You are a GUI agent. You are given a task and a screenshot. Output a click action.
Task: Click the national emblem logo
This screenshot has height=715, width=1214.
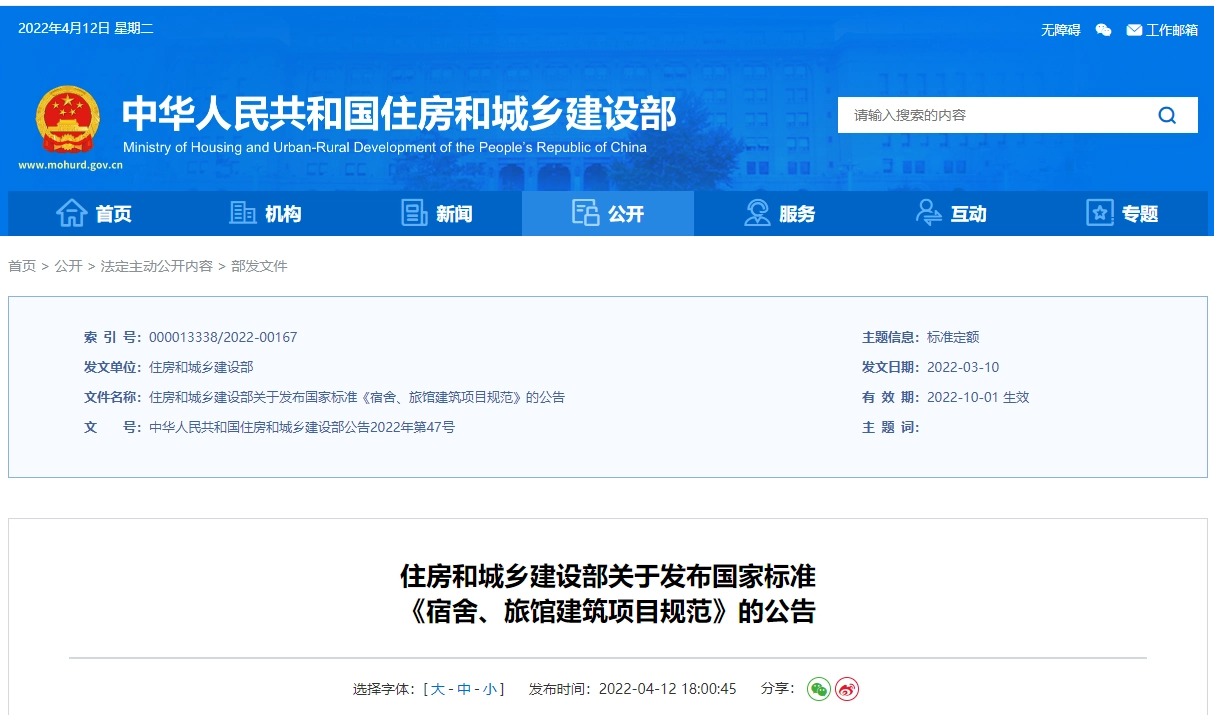click(x=68, y=120)
